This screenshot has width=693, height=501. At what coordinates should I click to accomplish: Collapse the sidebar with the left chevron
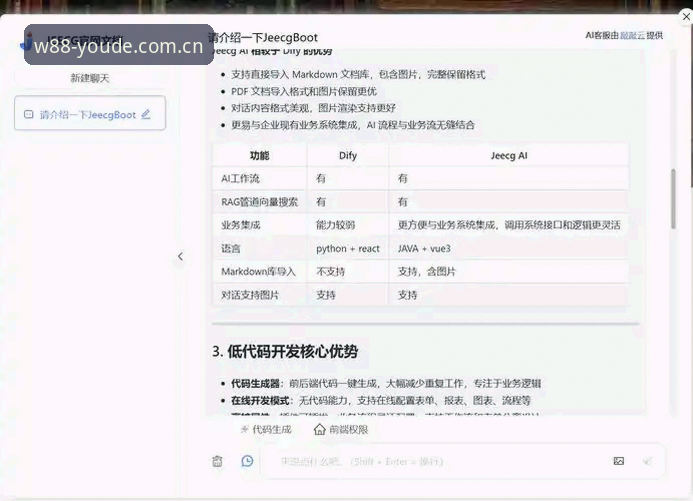(180, 256)
